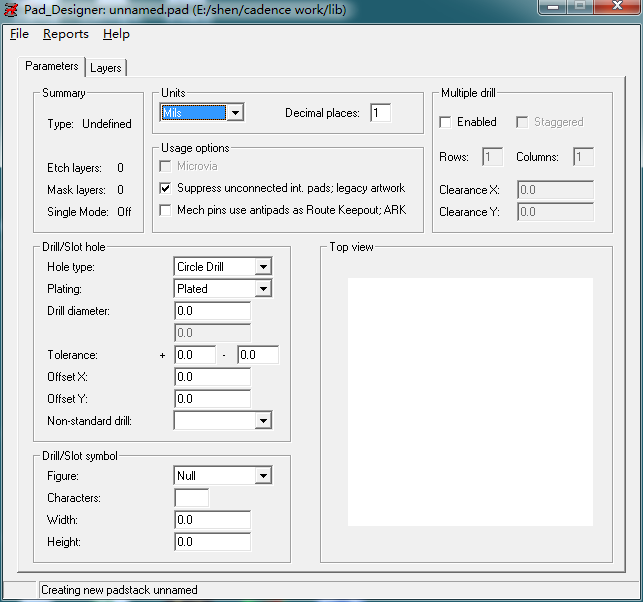Select the Parameters tab

point(52,67)
